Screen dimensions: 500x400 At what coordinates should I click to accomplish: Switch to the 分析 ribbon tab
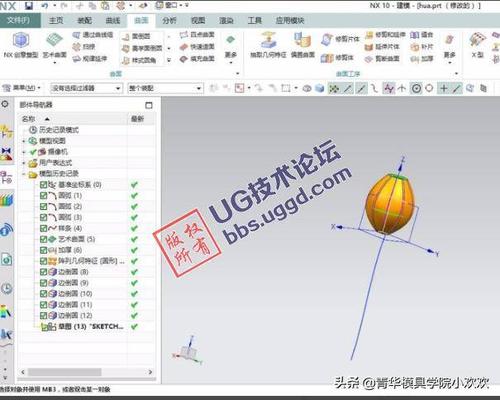point(169,21)
